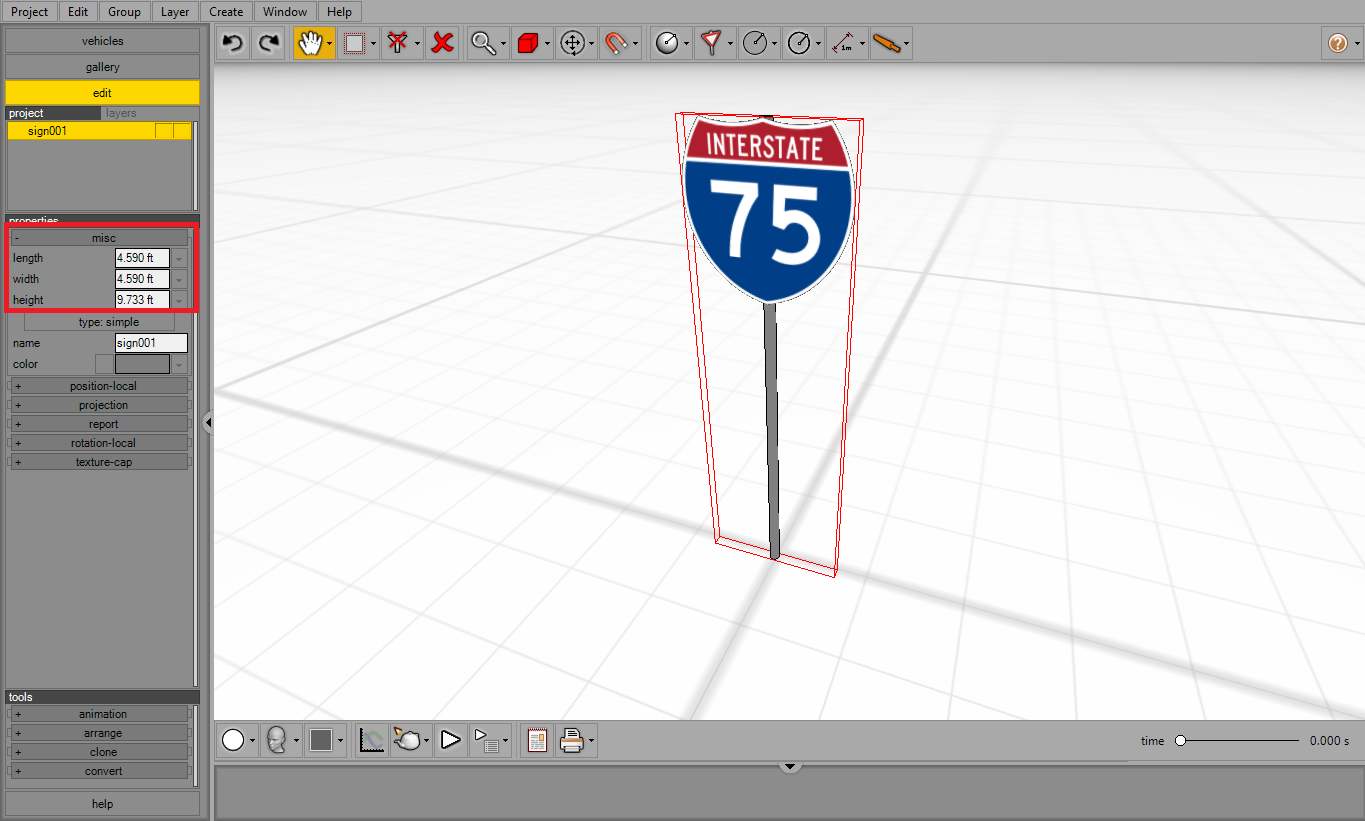
Task: Open the Create menu
Action: click(226, 12)
